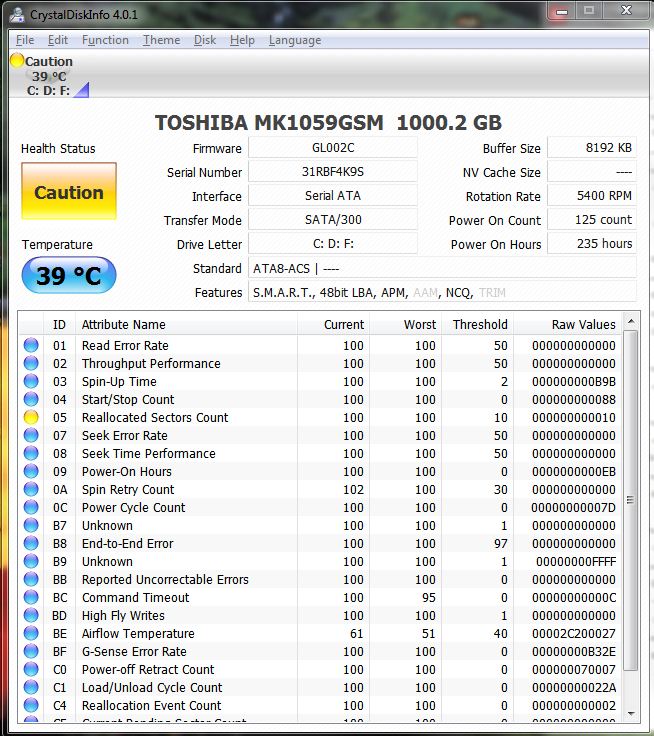Click blue orb for Reported Uncorrectable Errors

[31, 579]
